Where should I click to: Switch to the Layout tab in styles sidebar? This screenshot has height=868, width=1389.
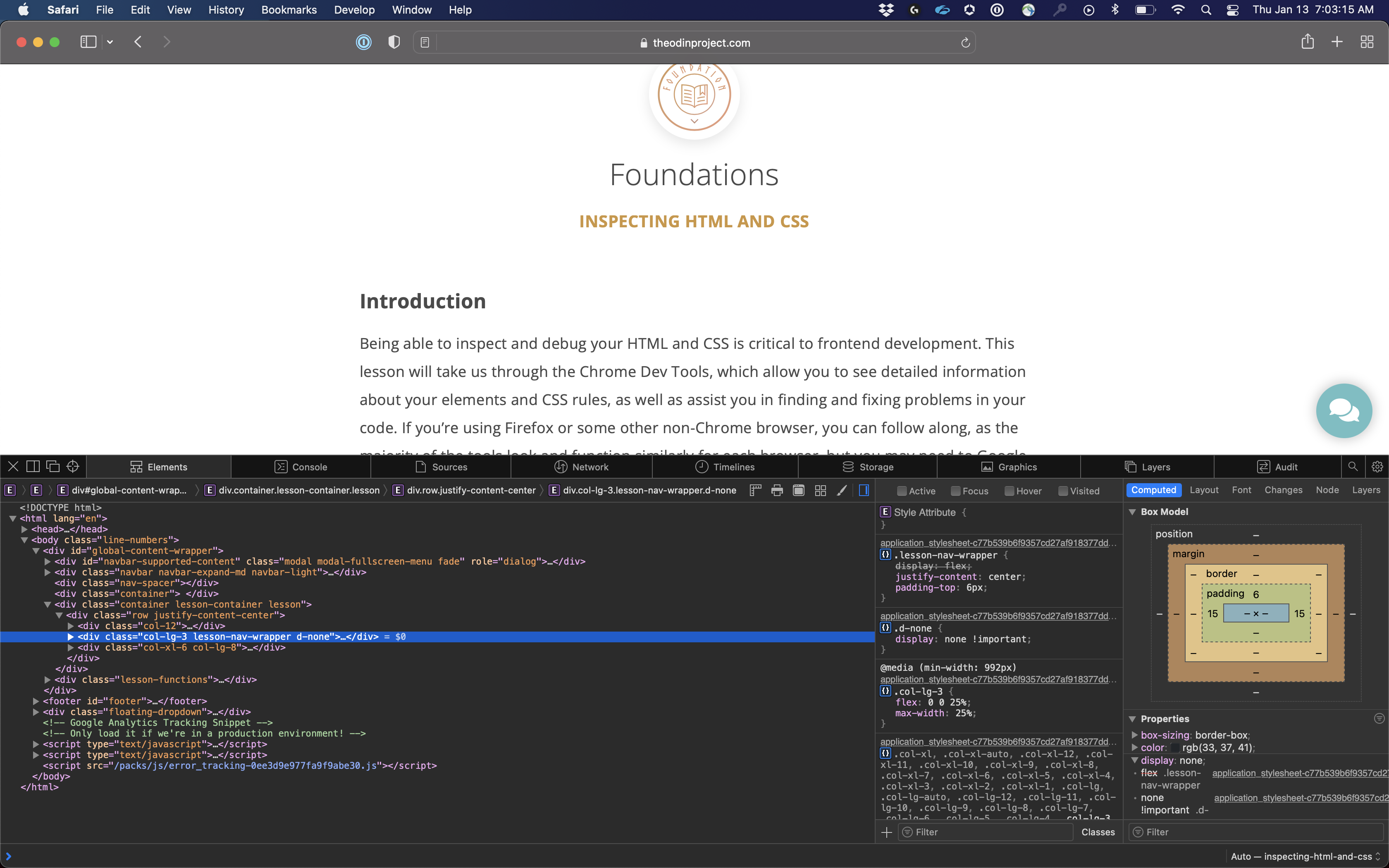(1204, 490)
